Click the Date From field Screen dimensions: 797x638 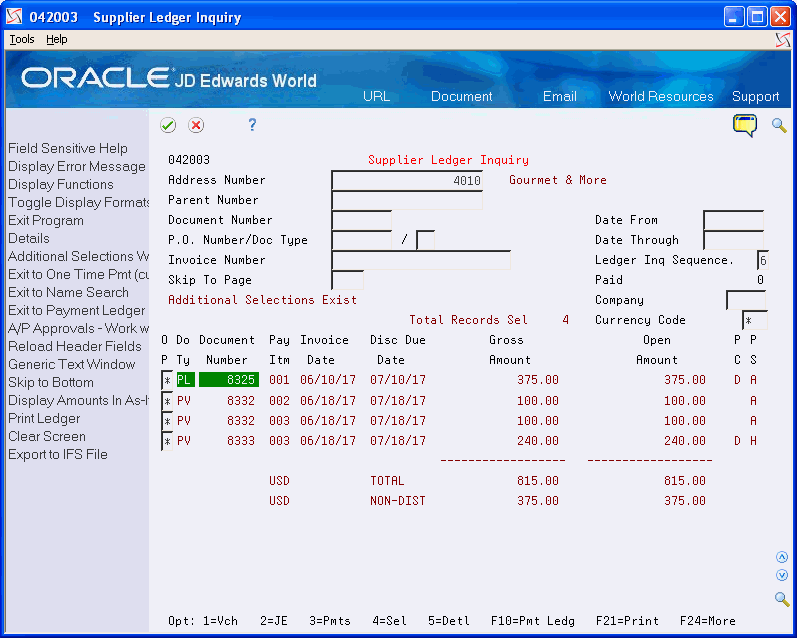(733, 220)
